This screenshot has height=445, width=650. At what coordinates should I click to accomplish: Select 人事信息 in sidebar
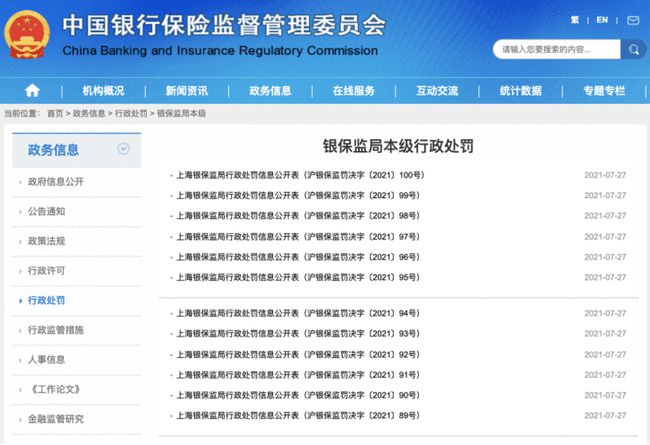(46, 360)
